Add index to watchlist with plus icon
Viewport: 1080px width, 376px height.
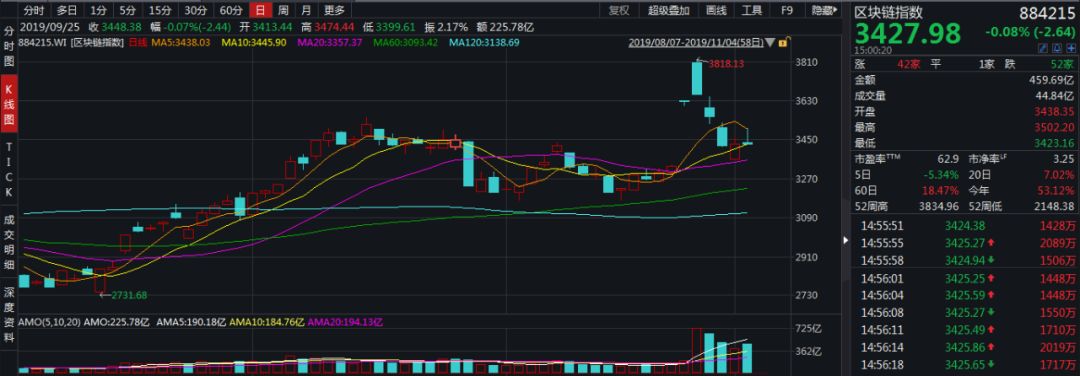pos(1071,48)
